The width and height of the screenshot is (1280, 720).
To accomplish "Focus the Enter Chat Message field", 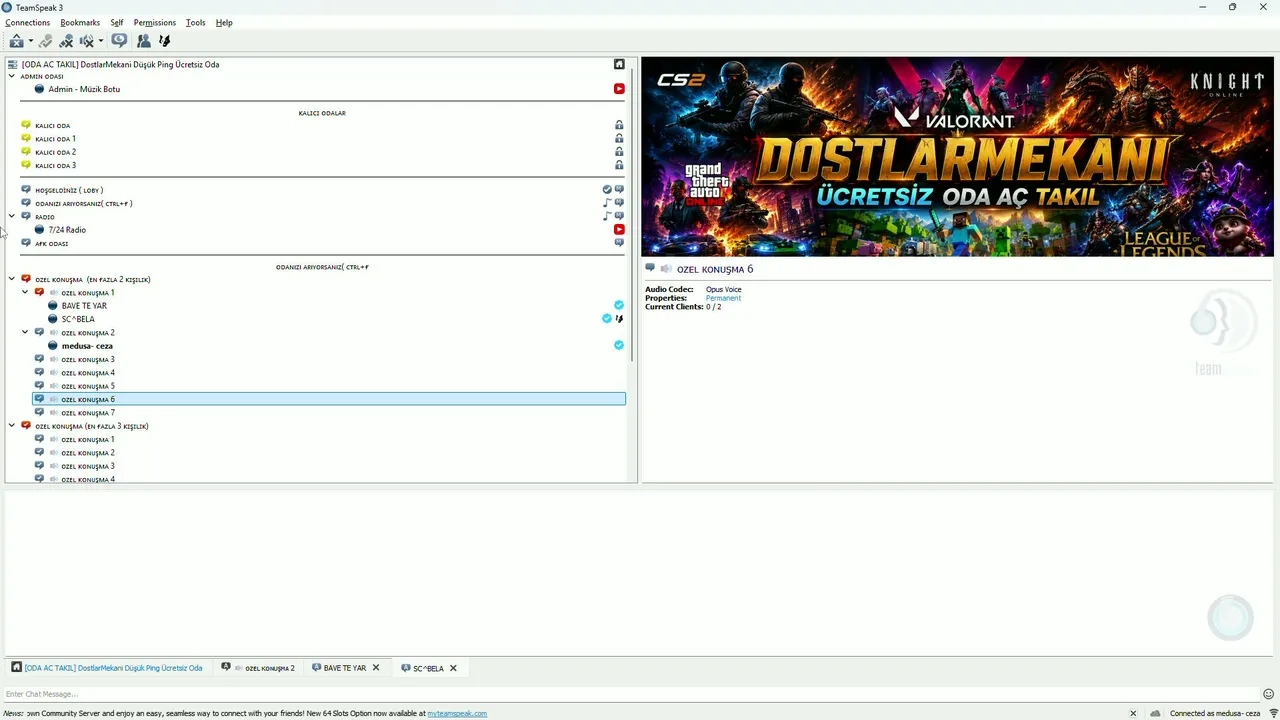I will (630, 694).
